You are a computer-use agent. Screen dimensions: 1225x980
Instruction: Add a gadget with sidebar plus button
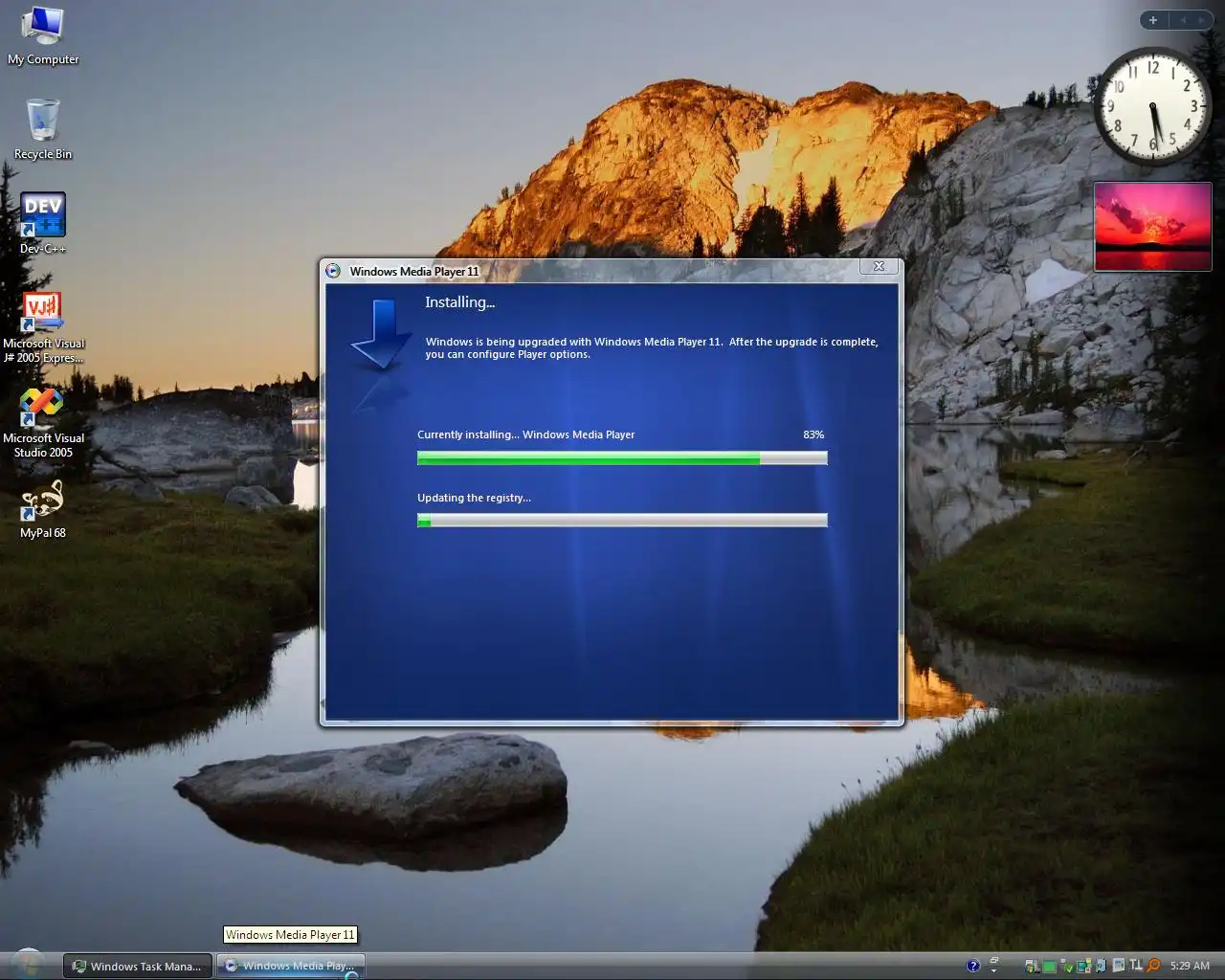[x=1153, y=20]
